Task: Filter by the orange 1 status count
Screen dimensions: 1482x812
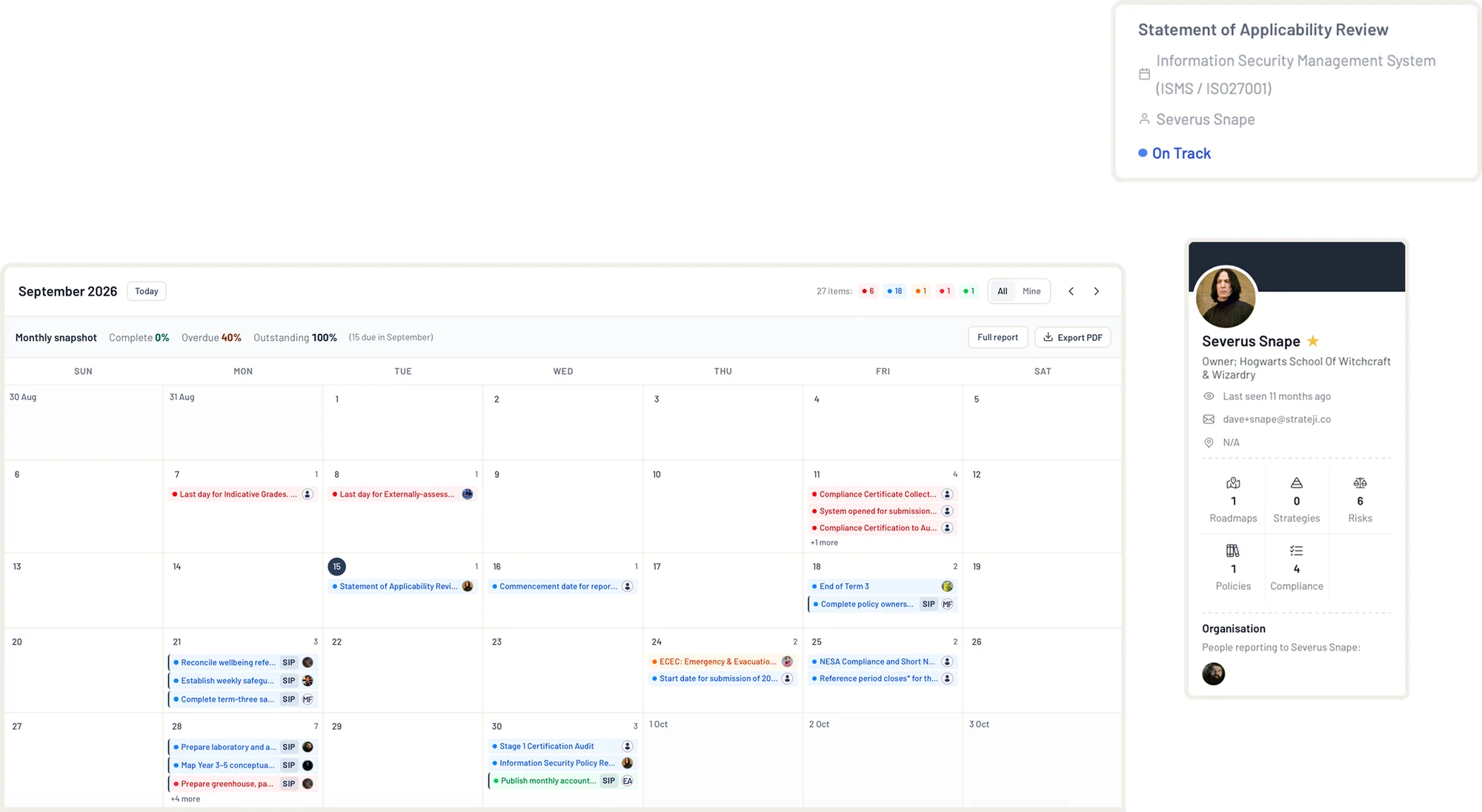Action: click(x=921, y=291)
